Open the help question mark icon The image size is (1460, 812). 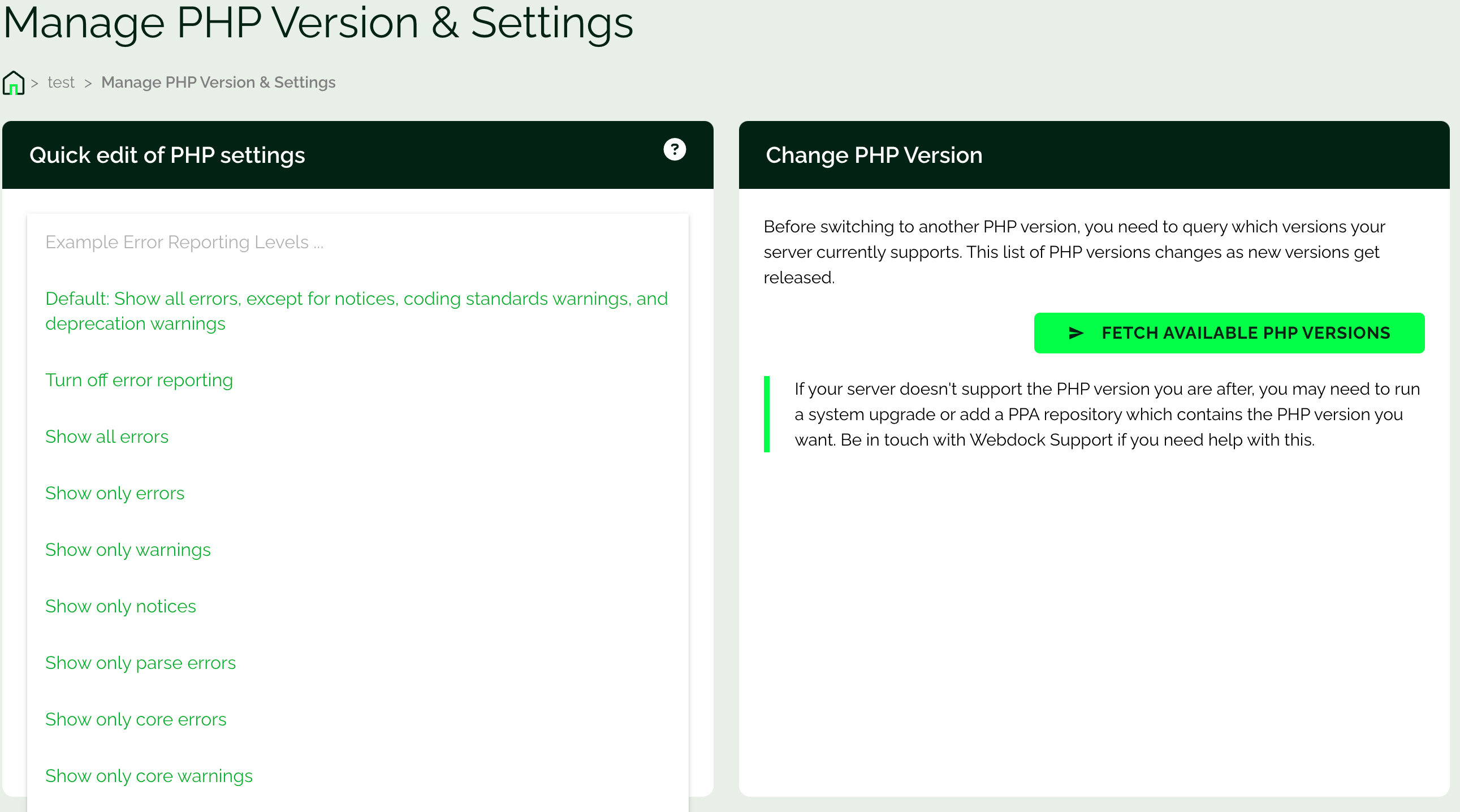tap(674, 150)
